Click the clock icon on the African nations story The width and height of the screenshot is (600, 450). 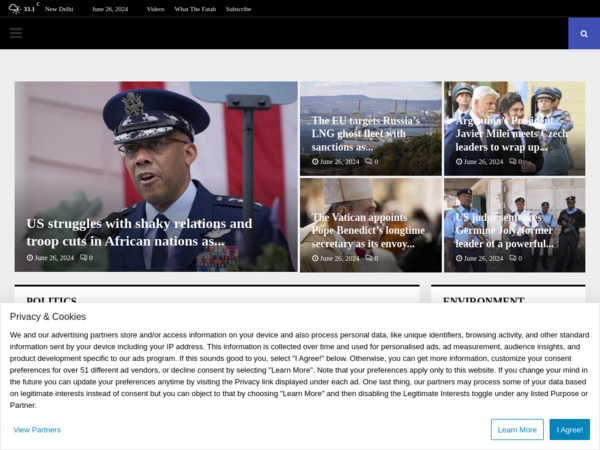pyautogui.click(x=30, y=258)
